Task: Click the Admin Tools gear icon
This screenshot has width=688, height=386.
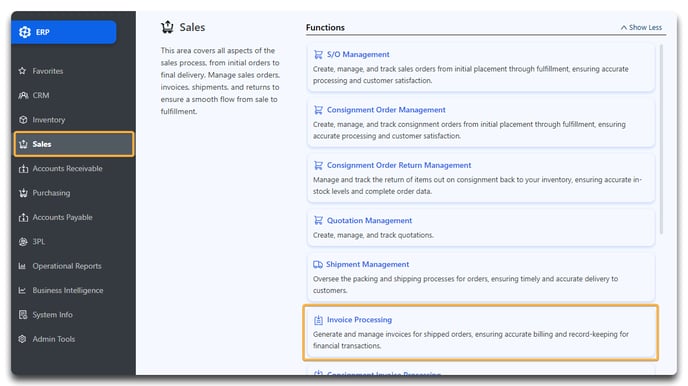Action: click(x=22, y=339)
